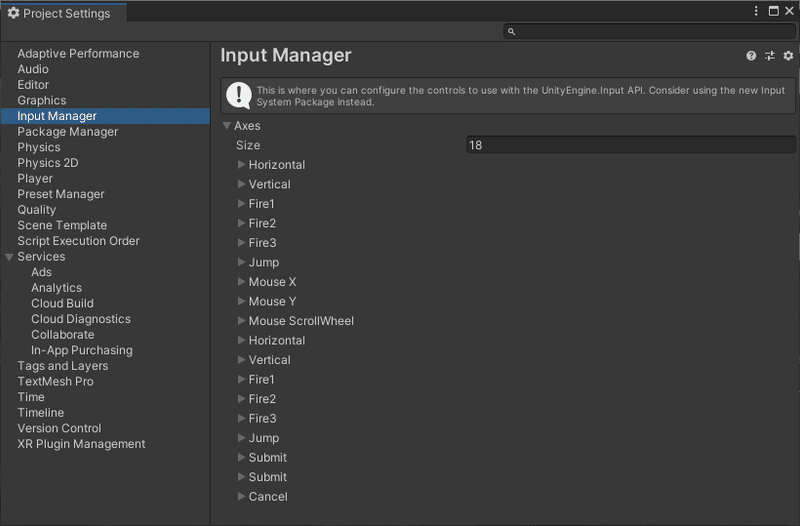Click the Project Settings gear tab icon
This screenshot has width=800, height=526.
click(13, 13)
